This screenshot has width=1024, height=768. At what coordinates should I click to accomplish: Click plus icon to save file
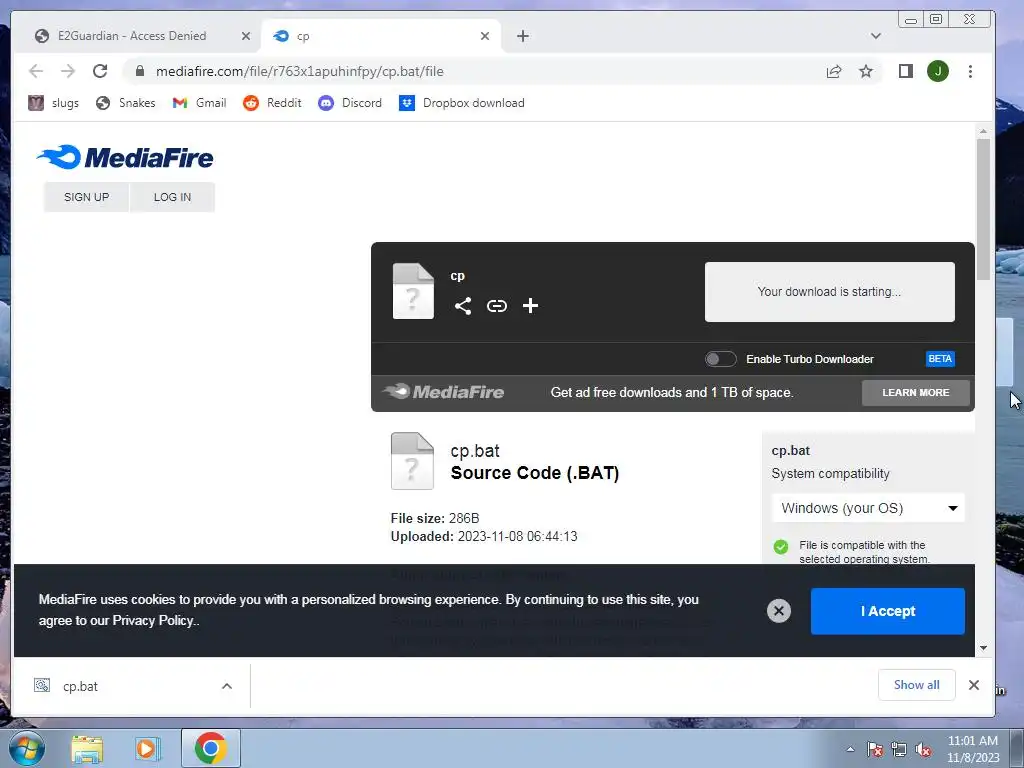[530, 306]
